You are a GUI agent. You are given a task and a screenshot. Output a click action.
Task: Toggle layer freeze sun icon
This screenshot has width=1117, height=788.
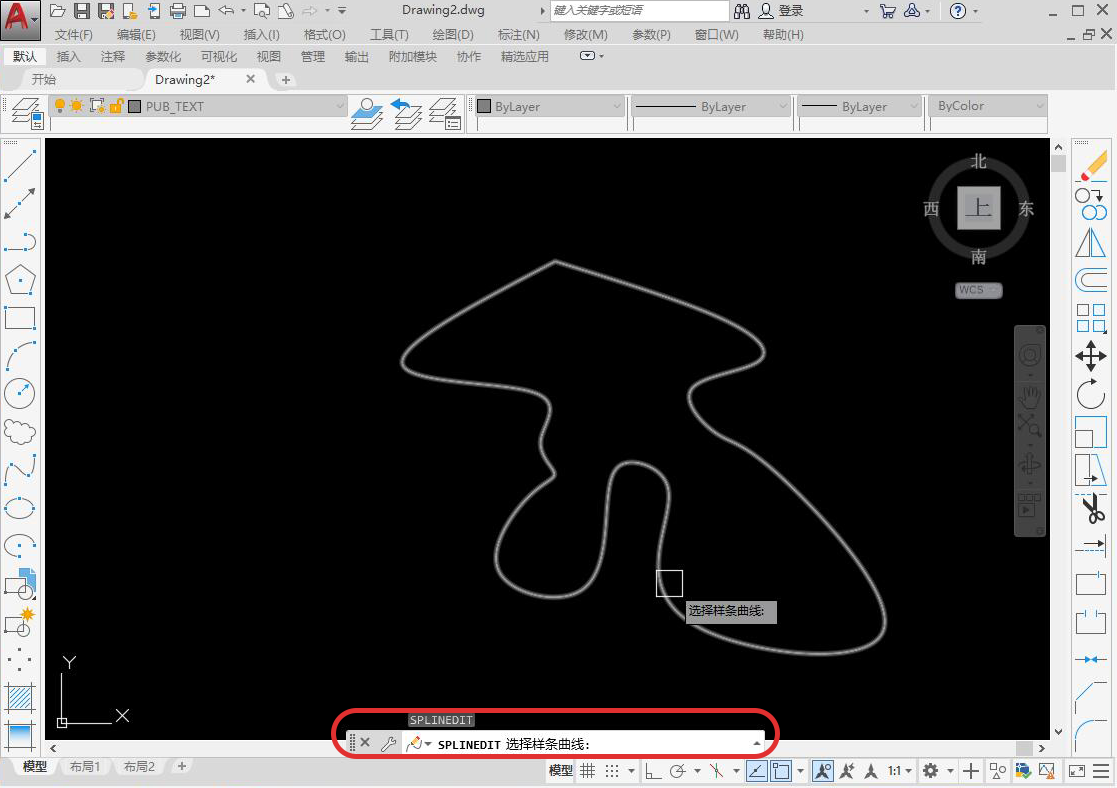coord(76,106)
